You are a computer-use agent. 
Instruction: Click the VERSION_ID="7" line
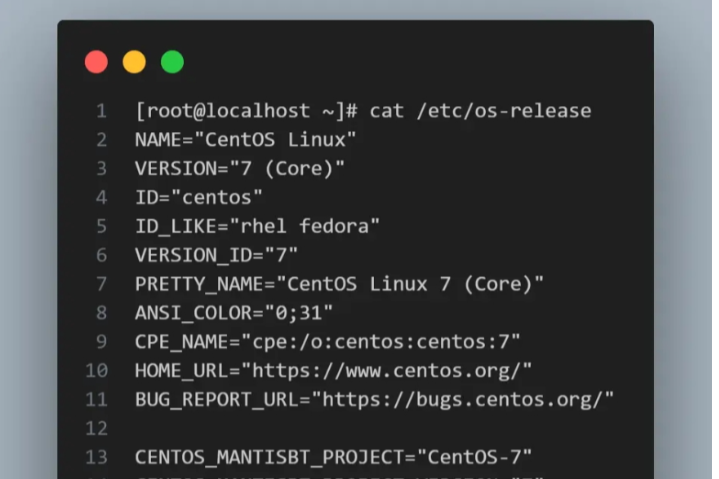point(216,255)
